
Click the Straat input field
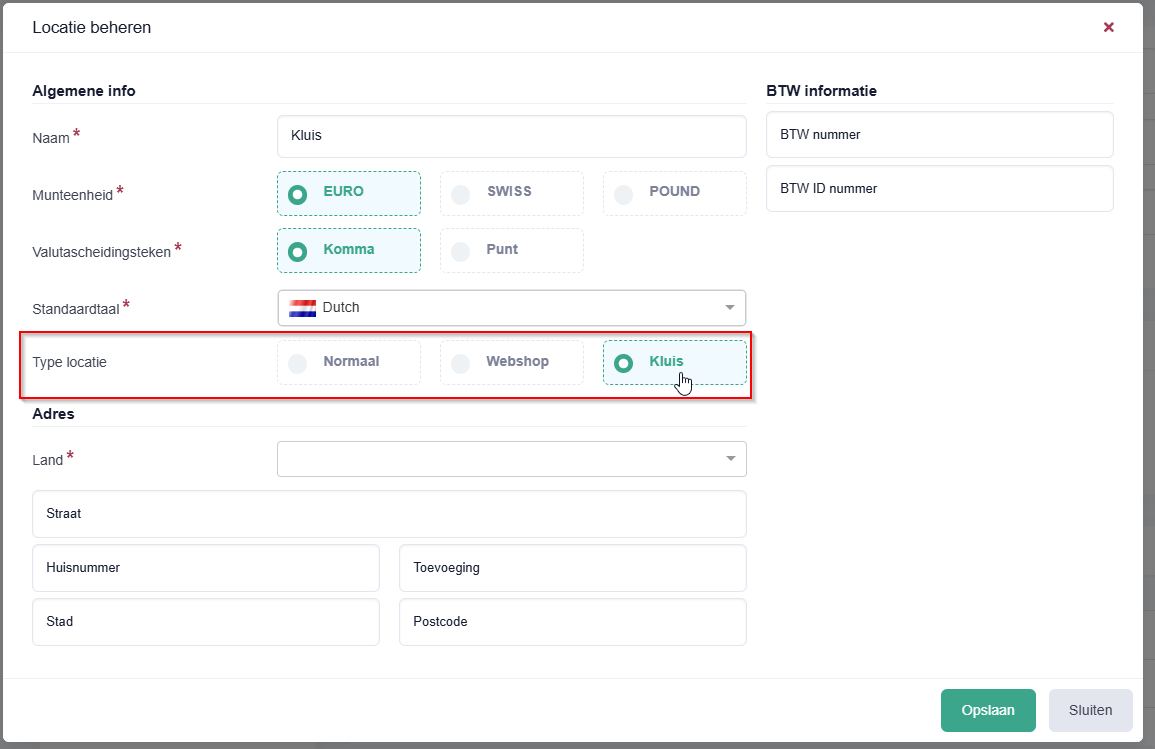pyautogui.click(x=389, y=514)
